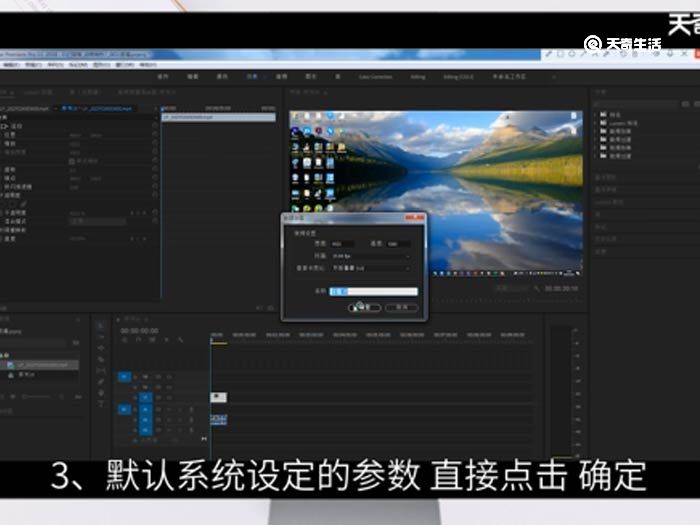
Task: Select the Track Select Forward tool
Action: pyautogui.click(x=101, y=338)
